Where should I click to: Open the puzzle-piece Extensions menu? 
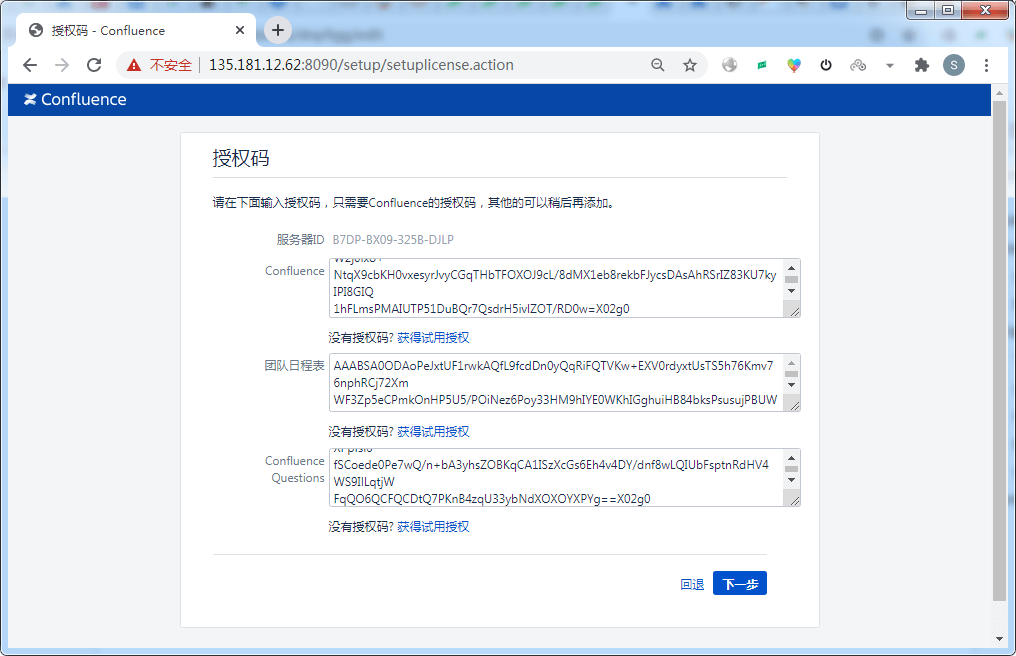coord(921,65)
